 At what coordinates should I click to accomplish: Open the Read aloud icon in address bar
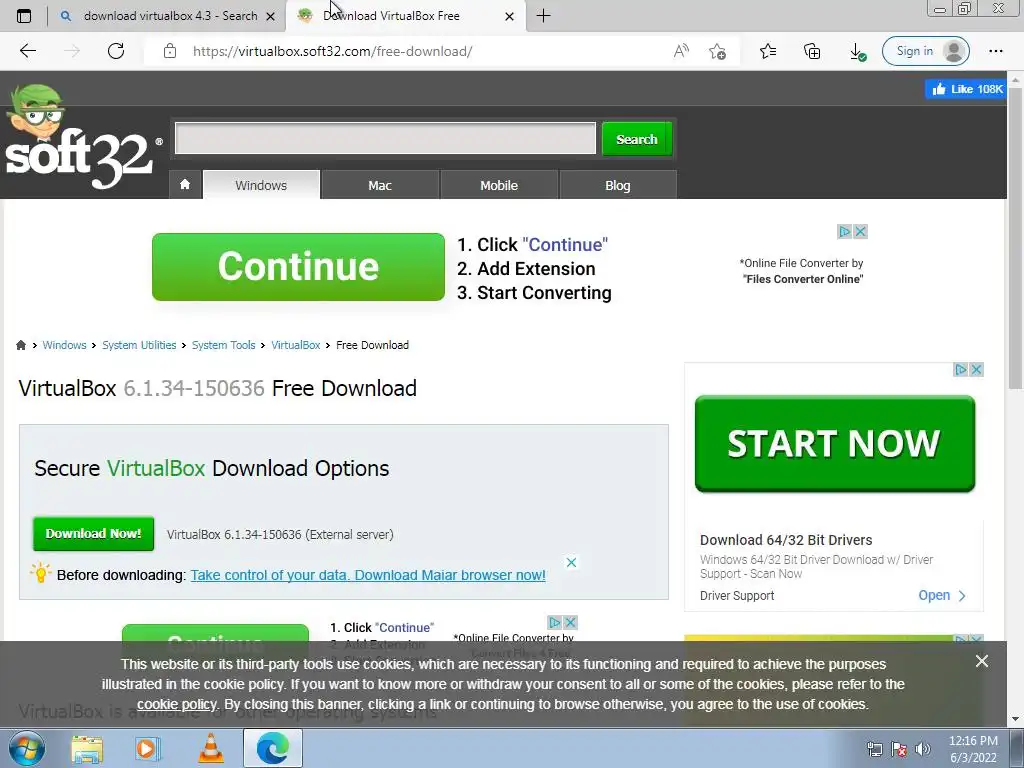(x=681, y=51)
